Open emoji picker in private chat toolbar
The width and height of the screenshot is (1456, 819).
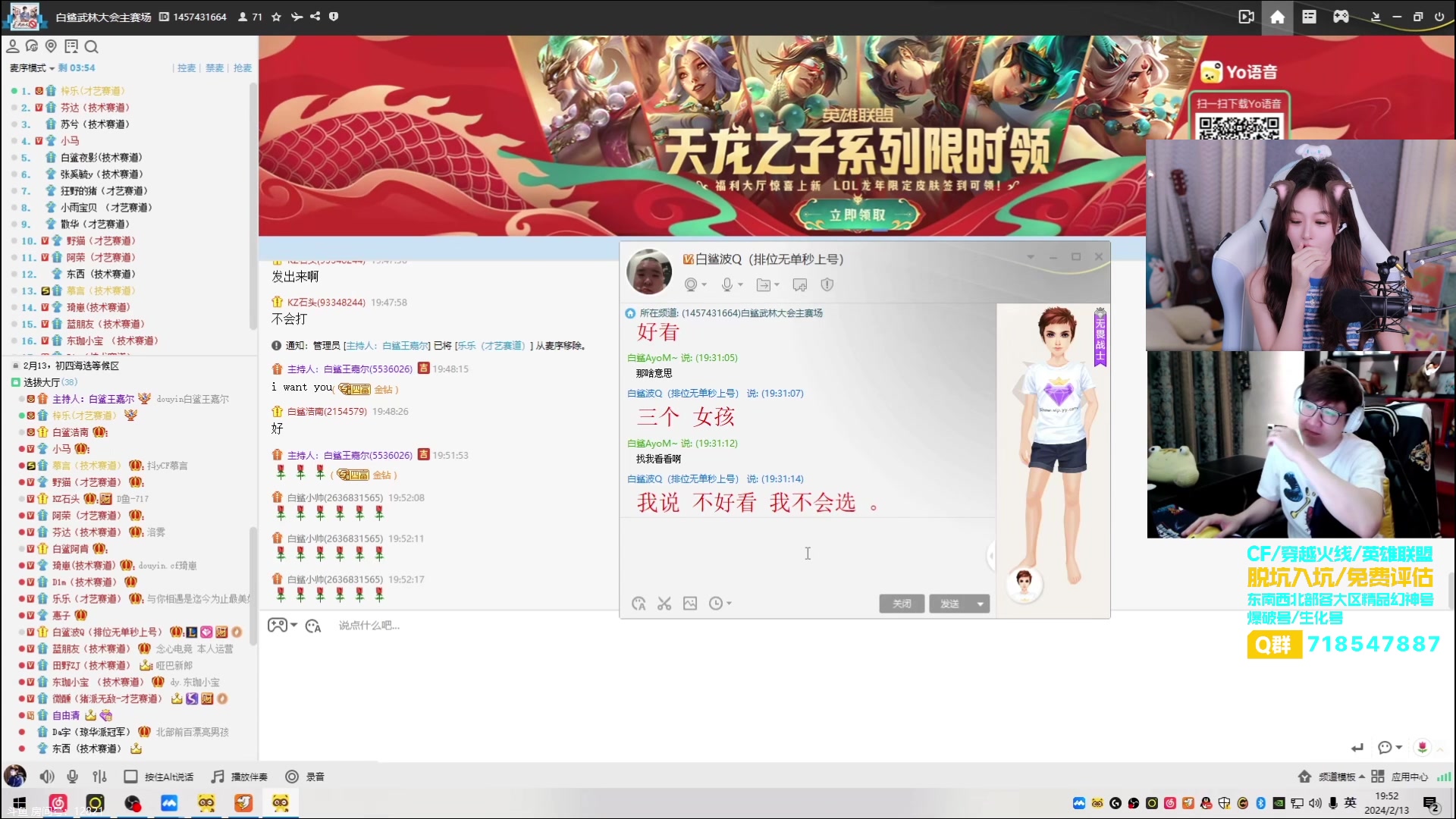639,604
